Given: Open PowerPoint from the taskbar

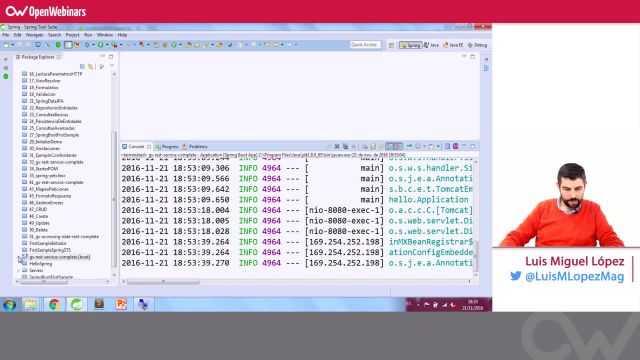Looking at the screenshot, I should point(121,304).
